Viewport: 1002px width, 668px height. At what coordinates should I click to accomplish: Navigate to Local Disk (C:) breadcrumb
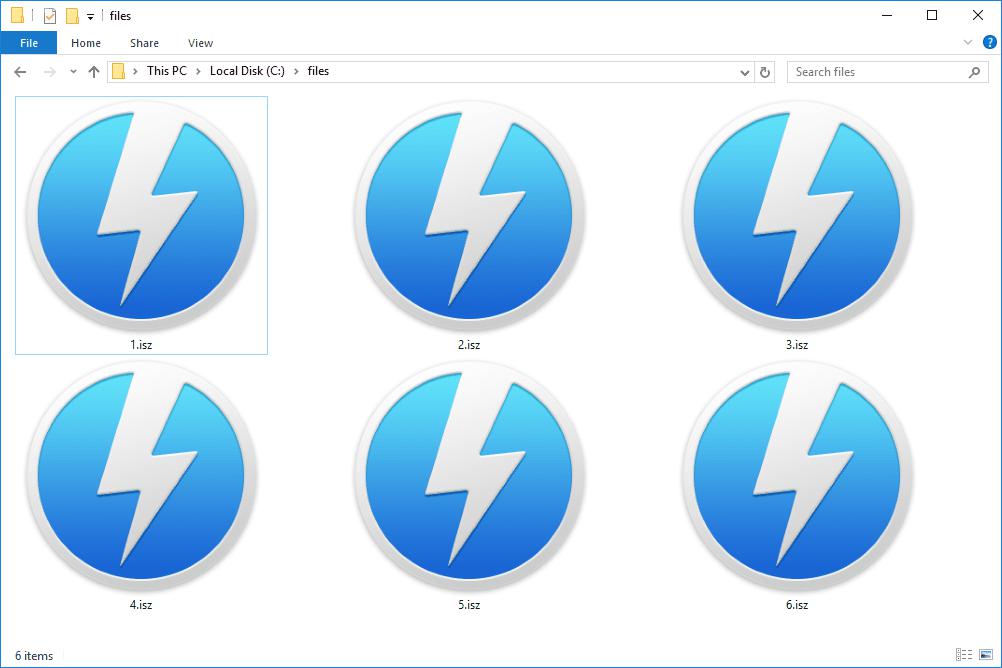pos(247,71)
